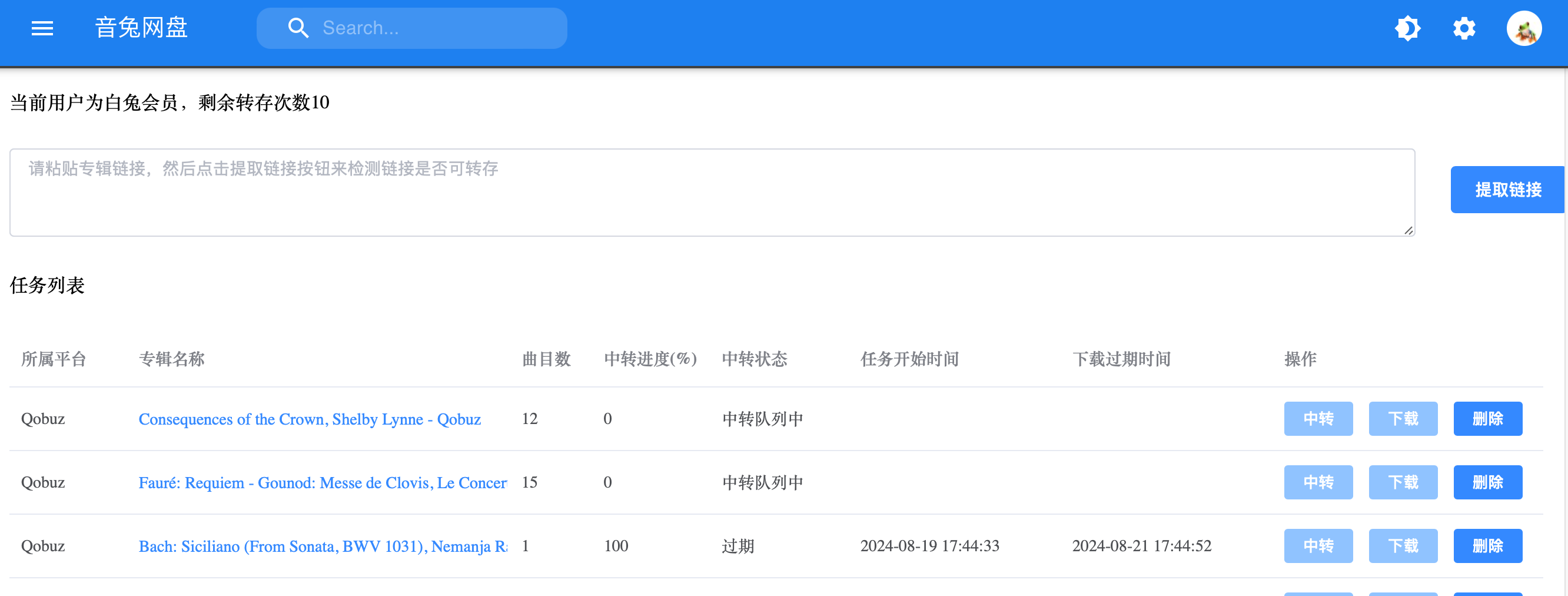Click the 曲目数 column header

(547, 359)
